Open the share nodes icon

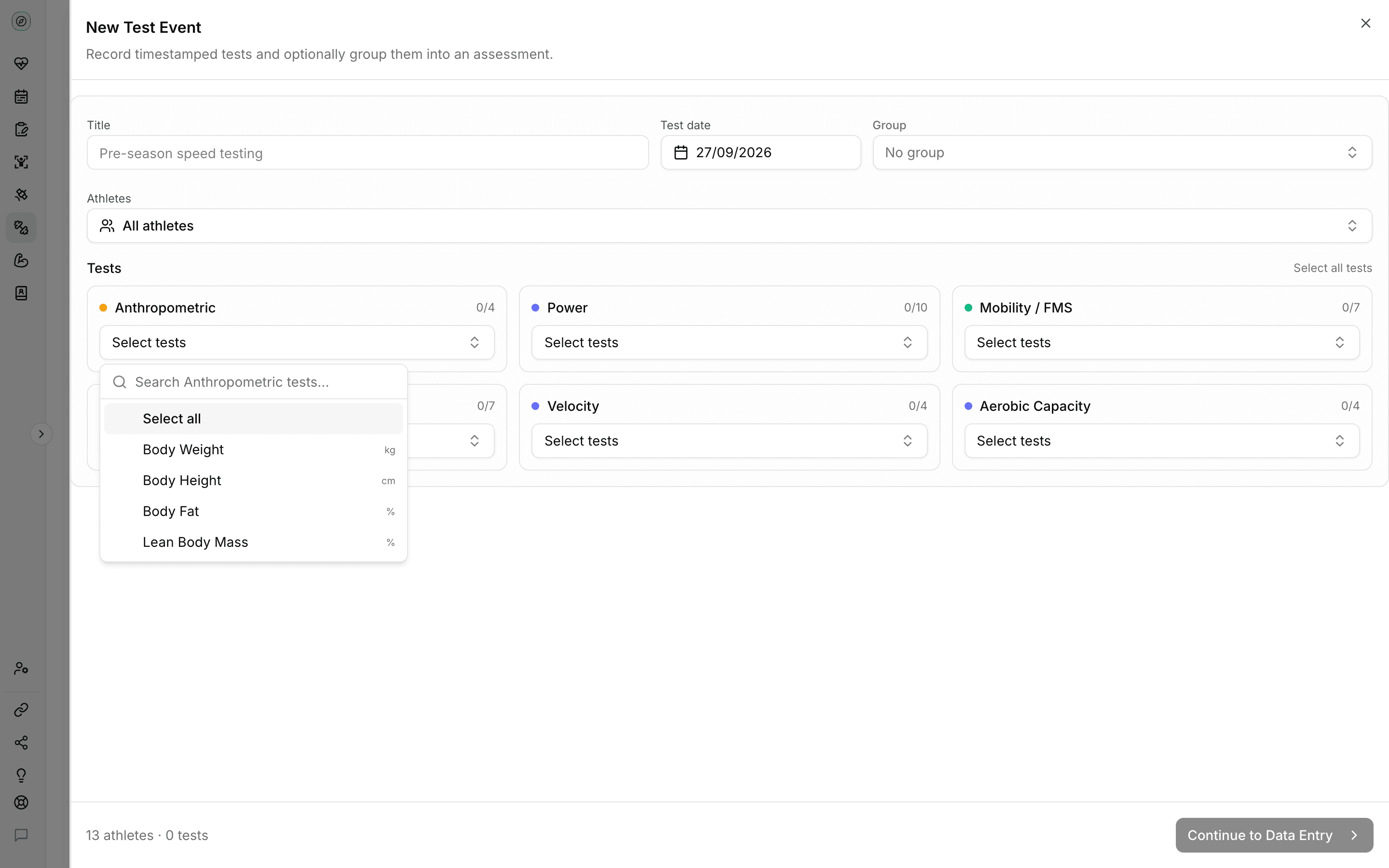pyautogui.click(x=21, y=743)
